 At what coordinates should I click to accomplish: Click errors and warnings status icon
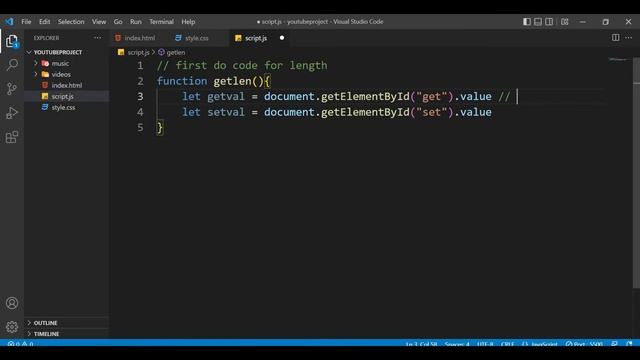coord(20,344)
